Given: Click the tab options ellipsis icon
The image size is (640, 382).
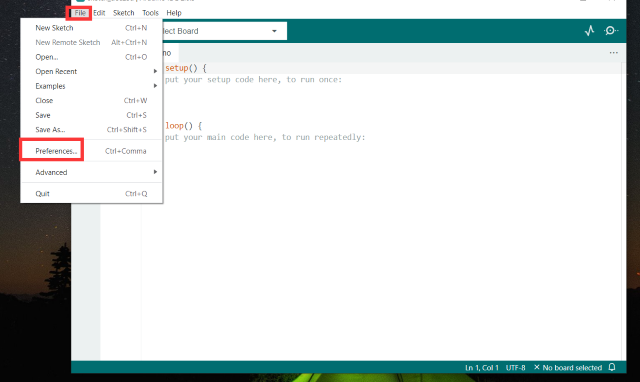Looking at the screenshot, I should click(x=613, y=53).
